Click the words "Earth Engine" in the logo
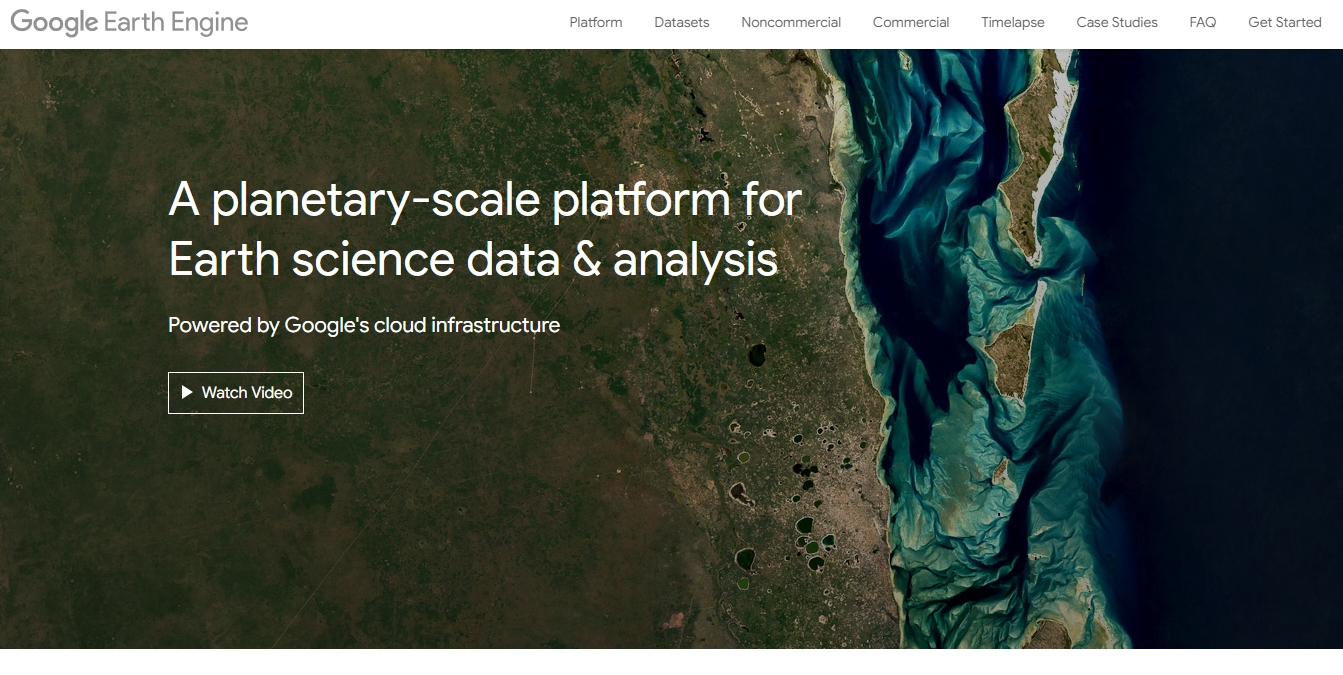This screenshot has height=675, width=1343. 177,23
